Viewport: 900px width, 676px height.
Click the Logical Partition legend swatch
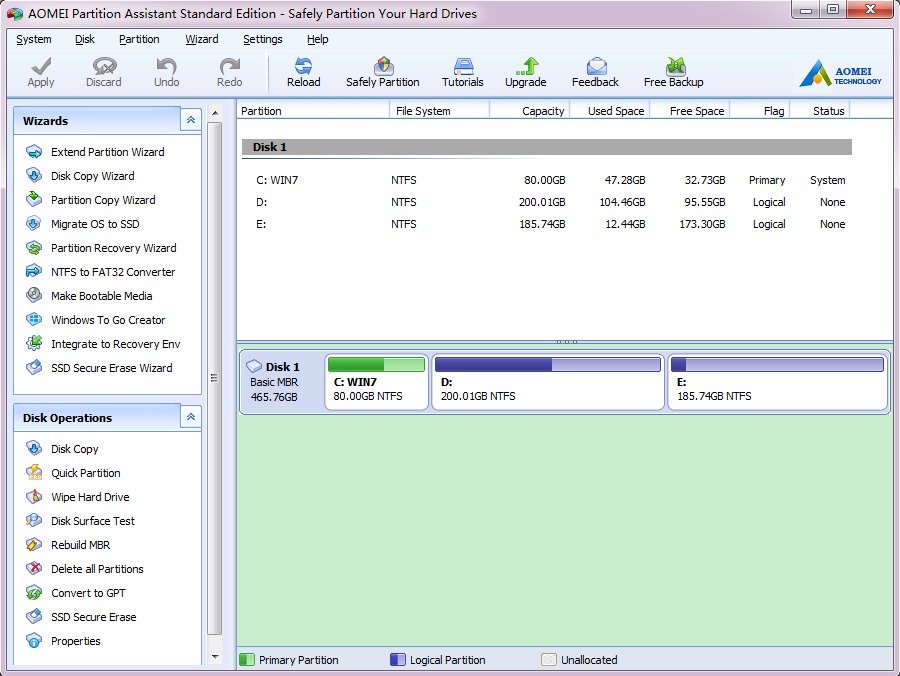click(397, 659)
